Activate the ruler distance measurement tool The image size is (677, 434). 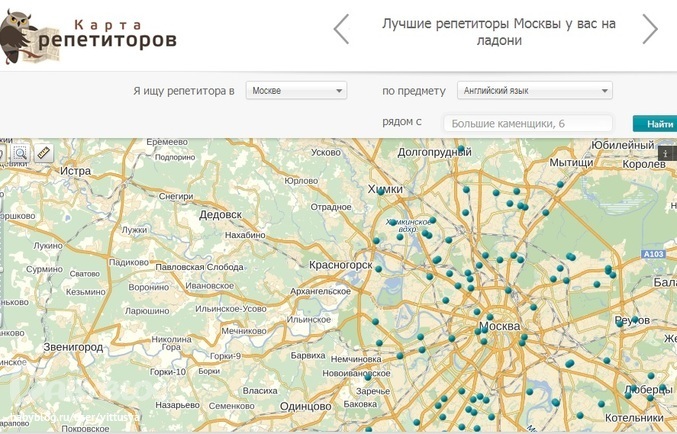coord(43,154)
